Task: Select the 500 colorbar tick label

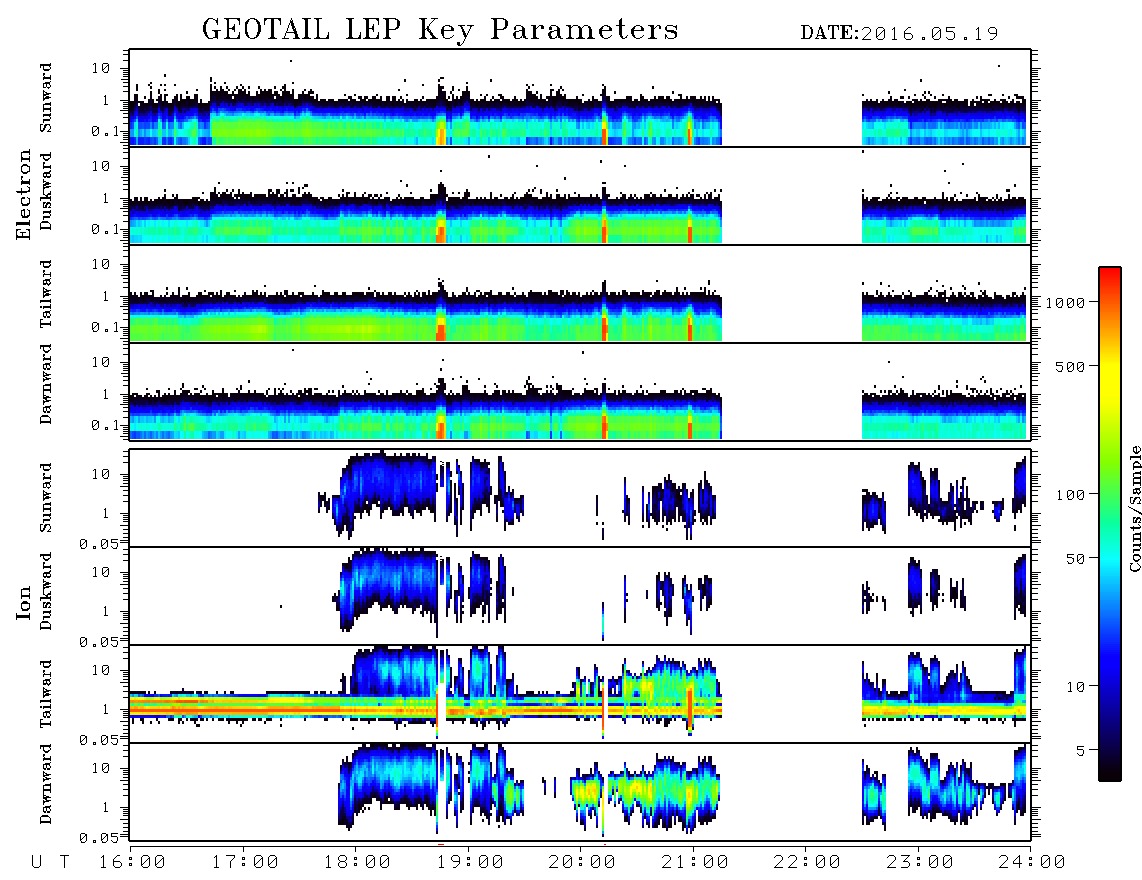Action: point(1071,367)
